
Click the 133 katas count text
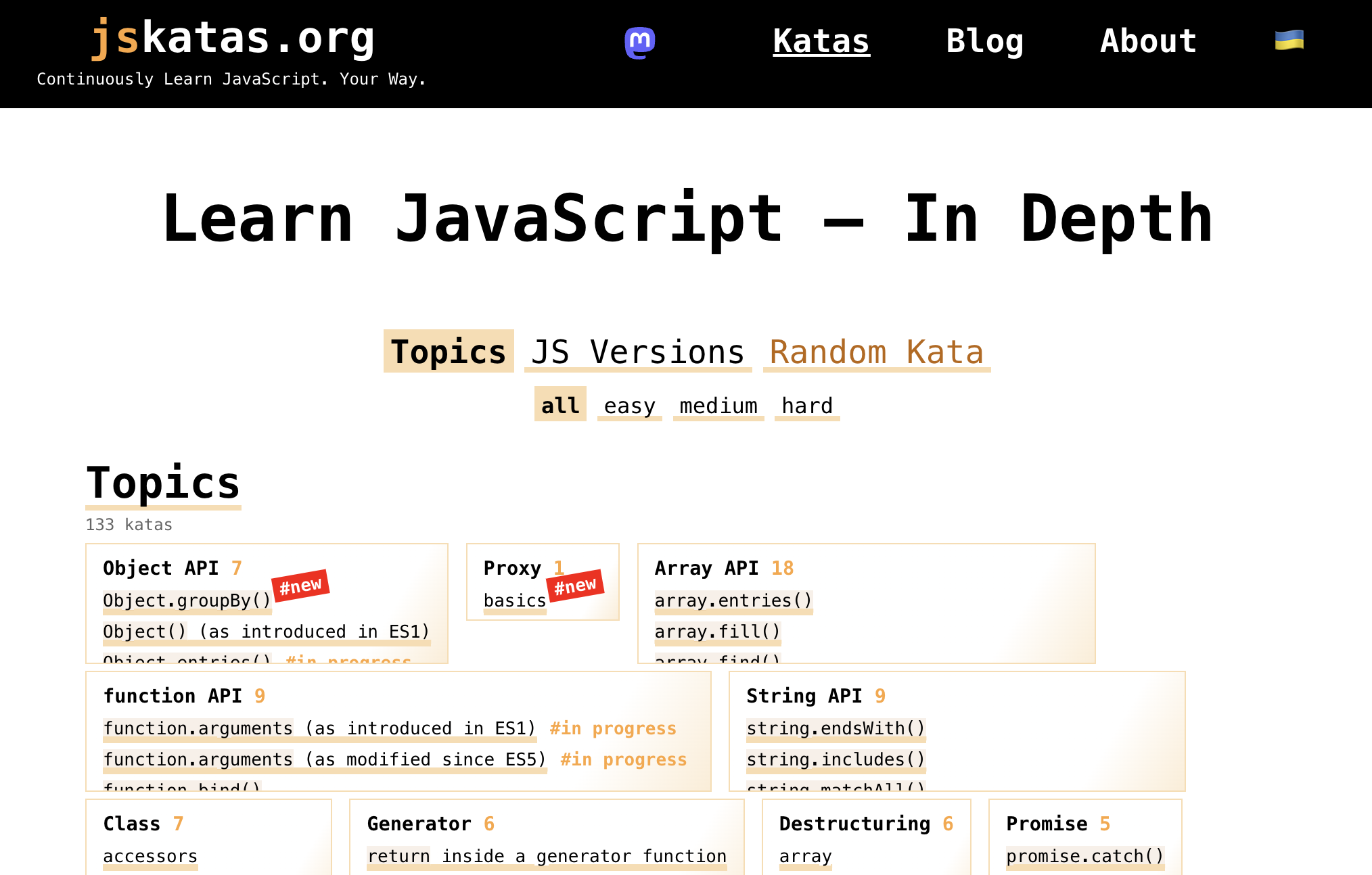129,525
